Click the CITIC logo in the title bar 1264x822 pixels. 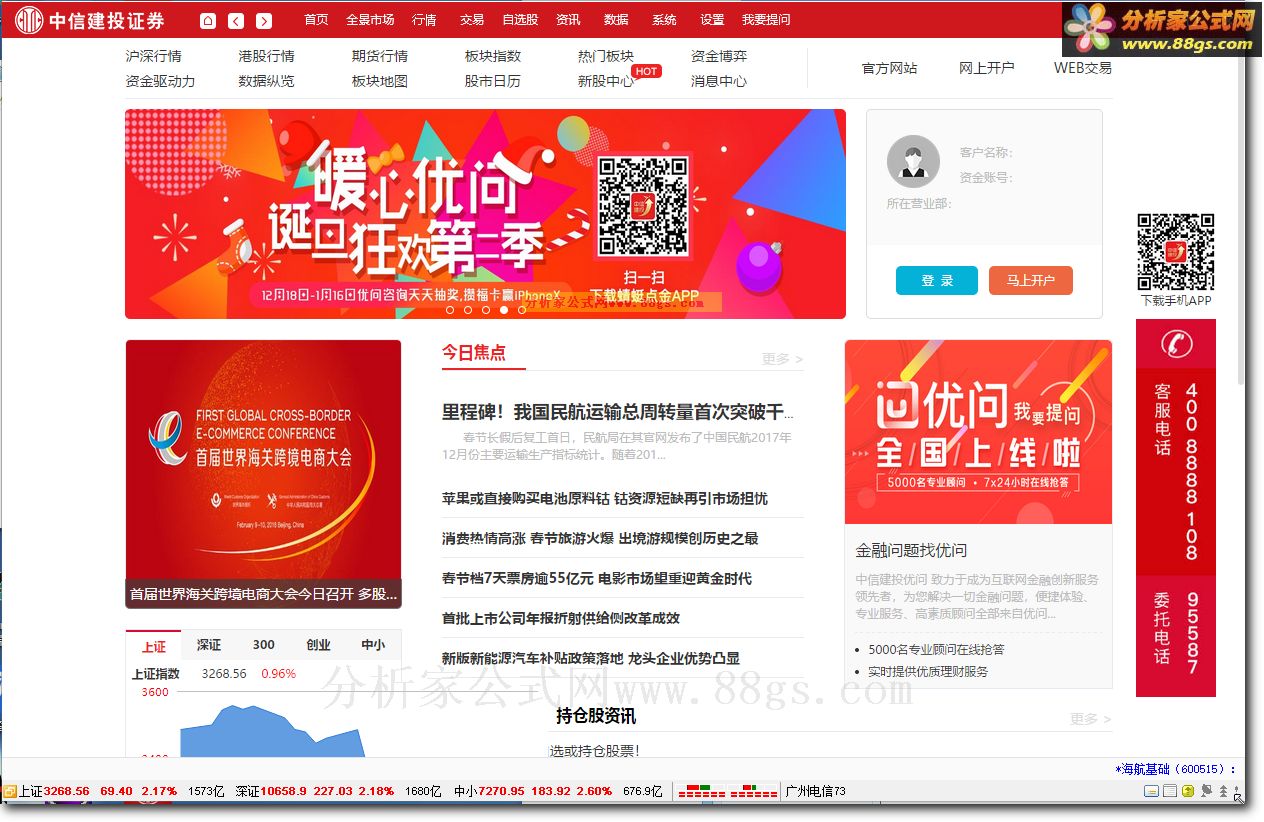28,20
